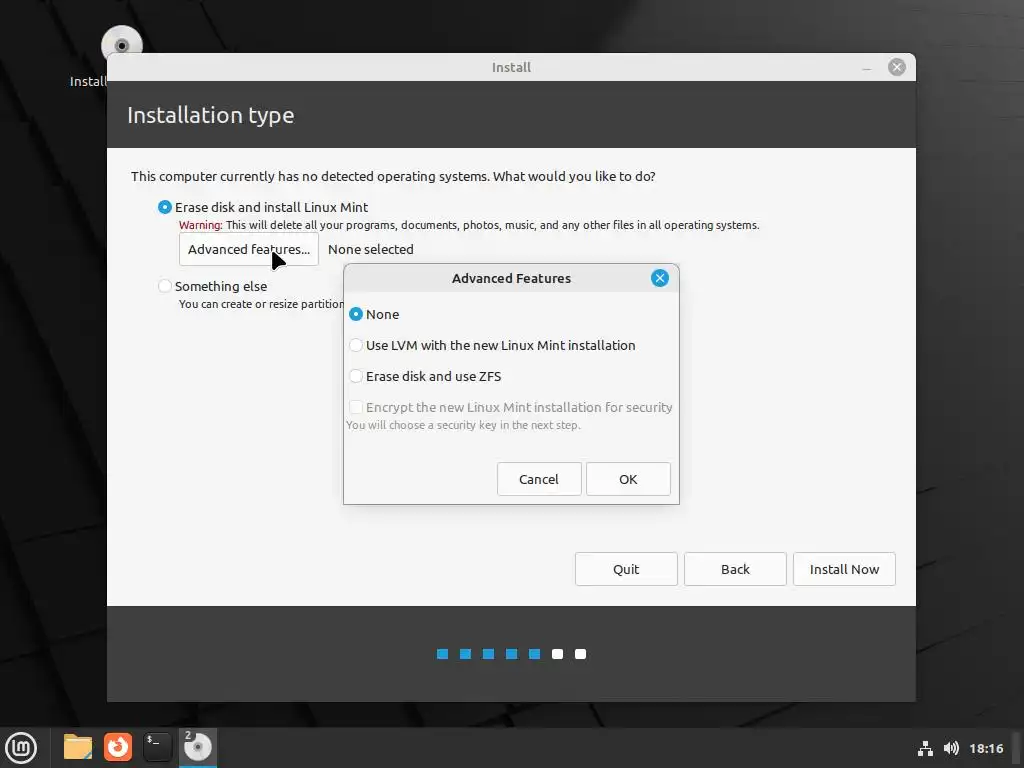
Task: Open the network tray icon
Action: (x=925, y=748)
